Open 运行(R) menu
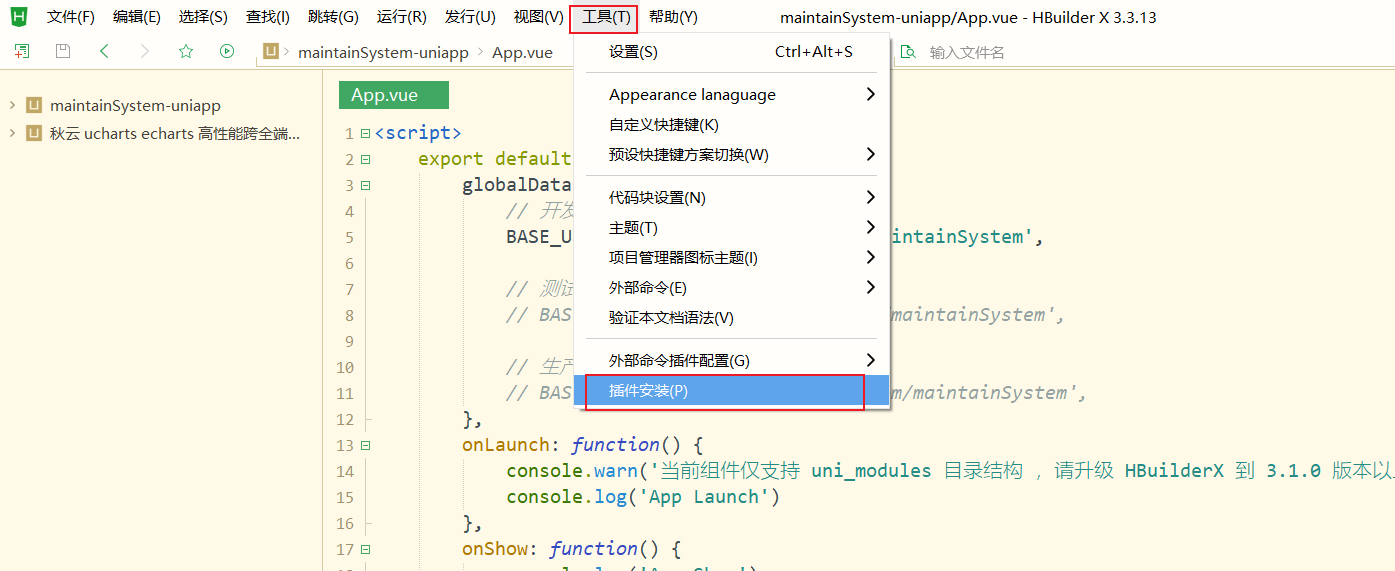This screenshot has height=571, width=1395. click(x=402, y=17)
